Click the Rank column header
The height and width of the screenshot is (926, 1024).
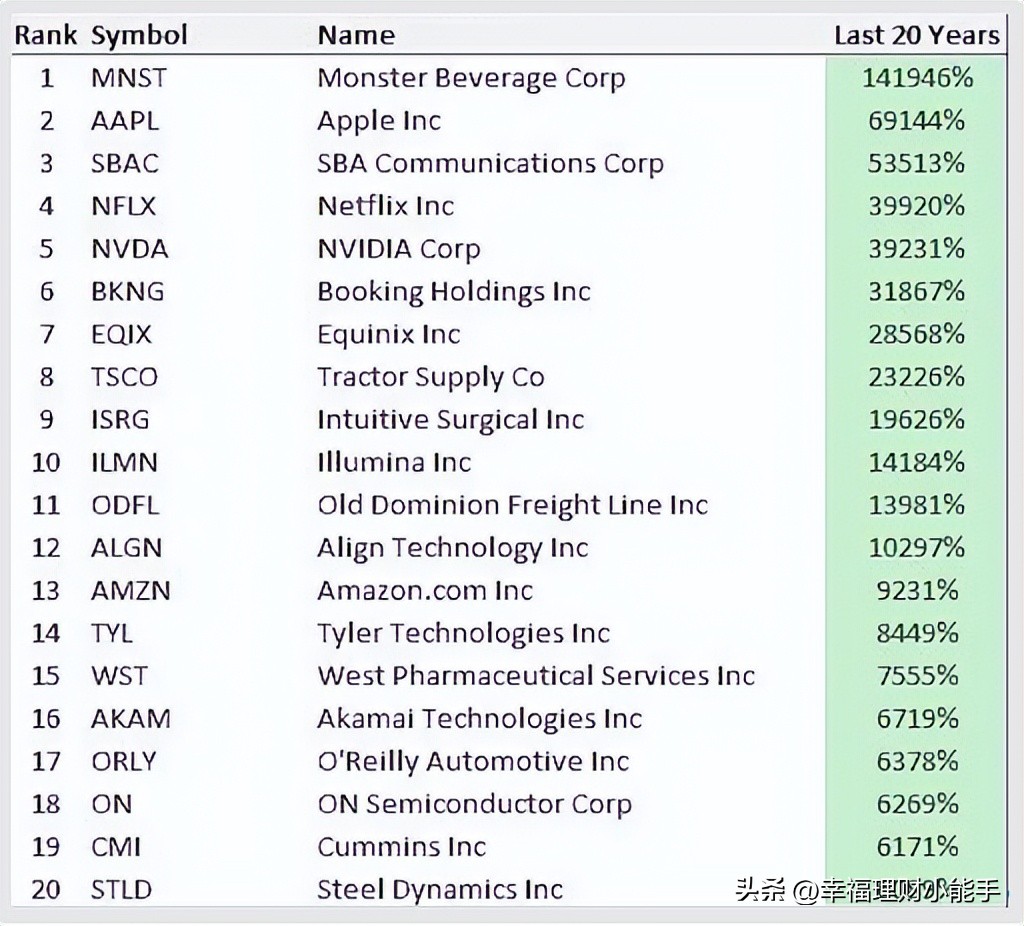[x=46, y=36]
